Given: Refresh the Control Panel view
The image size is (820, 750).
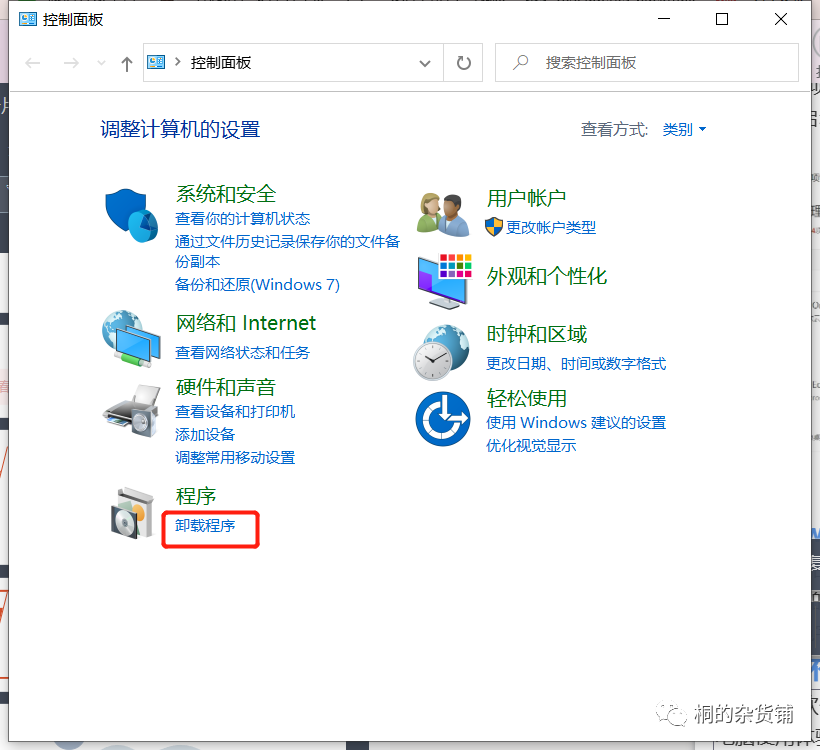Looking at the screenshot, I should 464,63.
